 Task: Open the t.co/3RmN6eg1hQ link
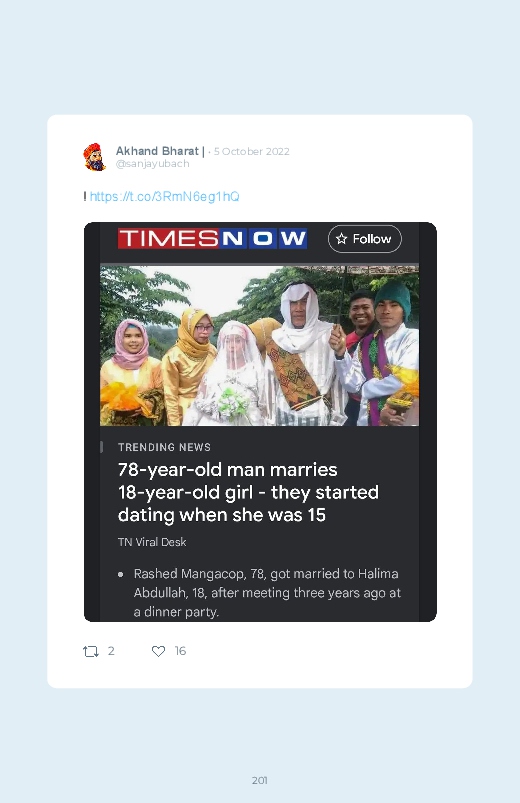pos(164,197)
